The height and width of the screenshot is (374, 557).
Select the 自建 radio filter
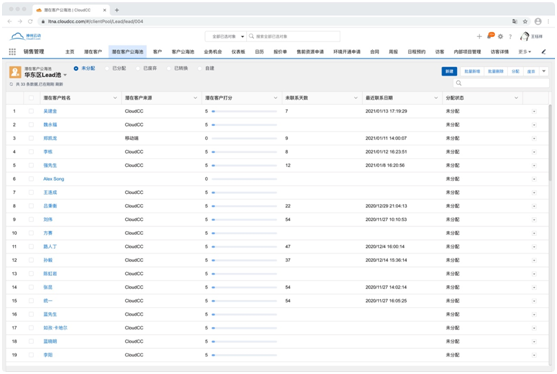(x=200, y=68)
